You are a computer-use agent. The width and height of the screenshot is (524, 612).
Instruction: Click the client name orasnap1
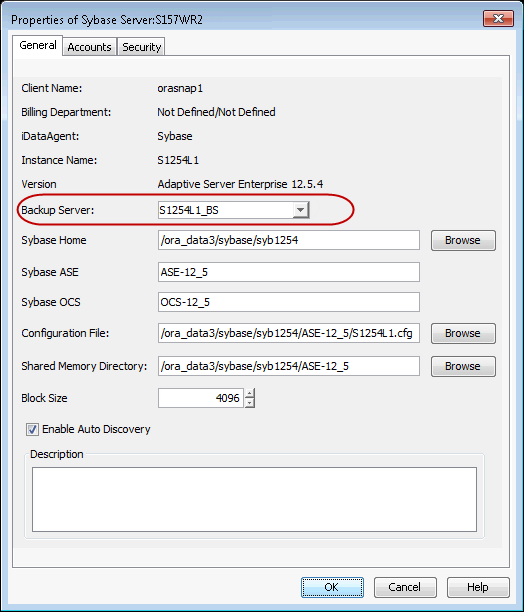point(180,89)
